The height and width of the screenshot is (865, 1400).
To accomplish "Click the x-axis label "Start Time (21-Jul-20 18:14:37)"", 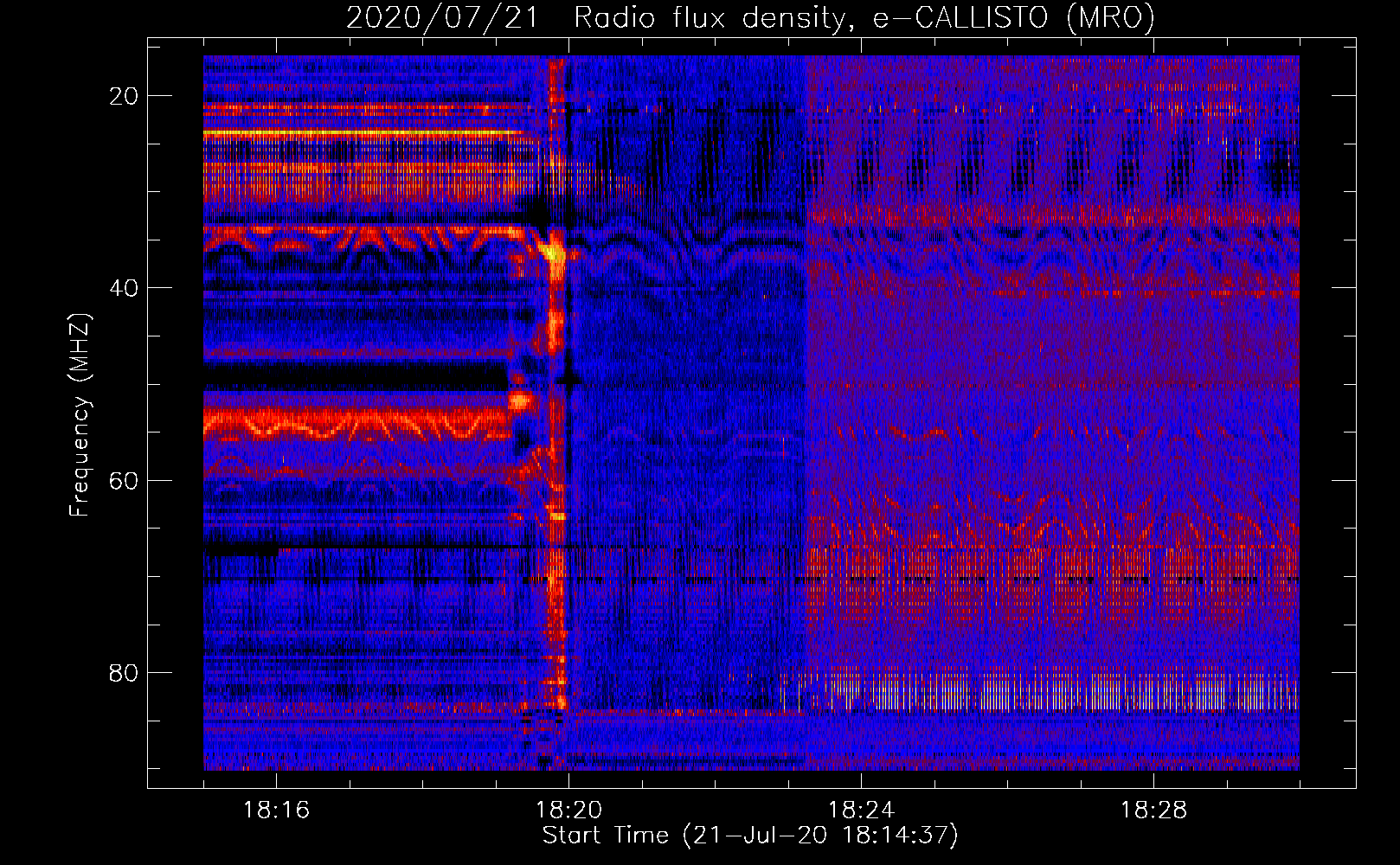I will [x=750, y=836].
